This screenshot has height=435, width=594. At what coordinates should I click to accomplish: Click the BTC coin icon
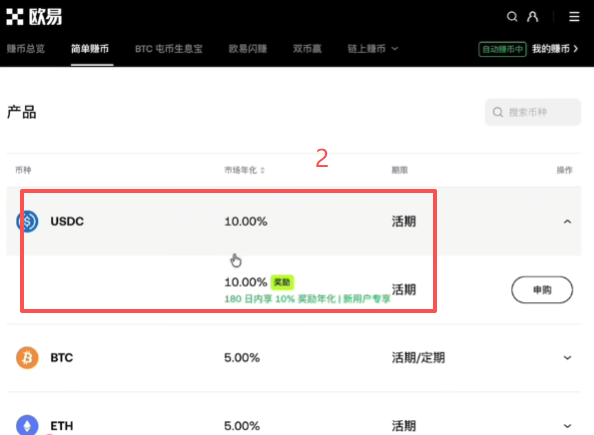coord(27,358)
